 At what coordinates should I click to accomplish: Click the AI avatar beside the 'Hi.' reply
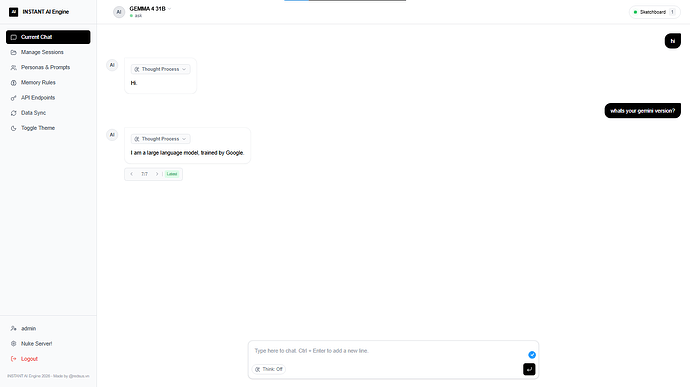[112, 65]
